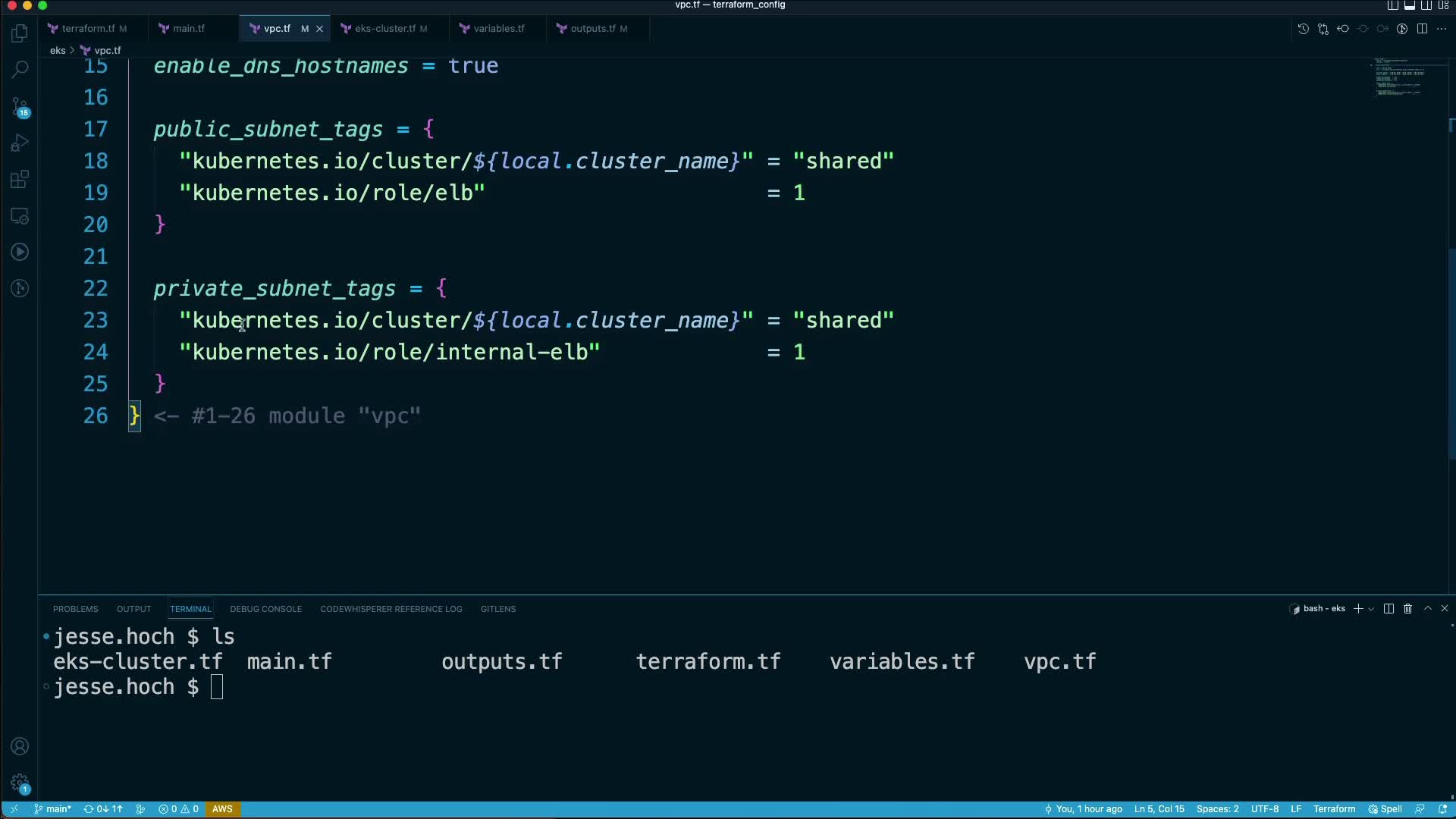The width and height of the screenshot is (1456, 819).
Task: Open Run and Debug view
Action: click(20, 143)
